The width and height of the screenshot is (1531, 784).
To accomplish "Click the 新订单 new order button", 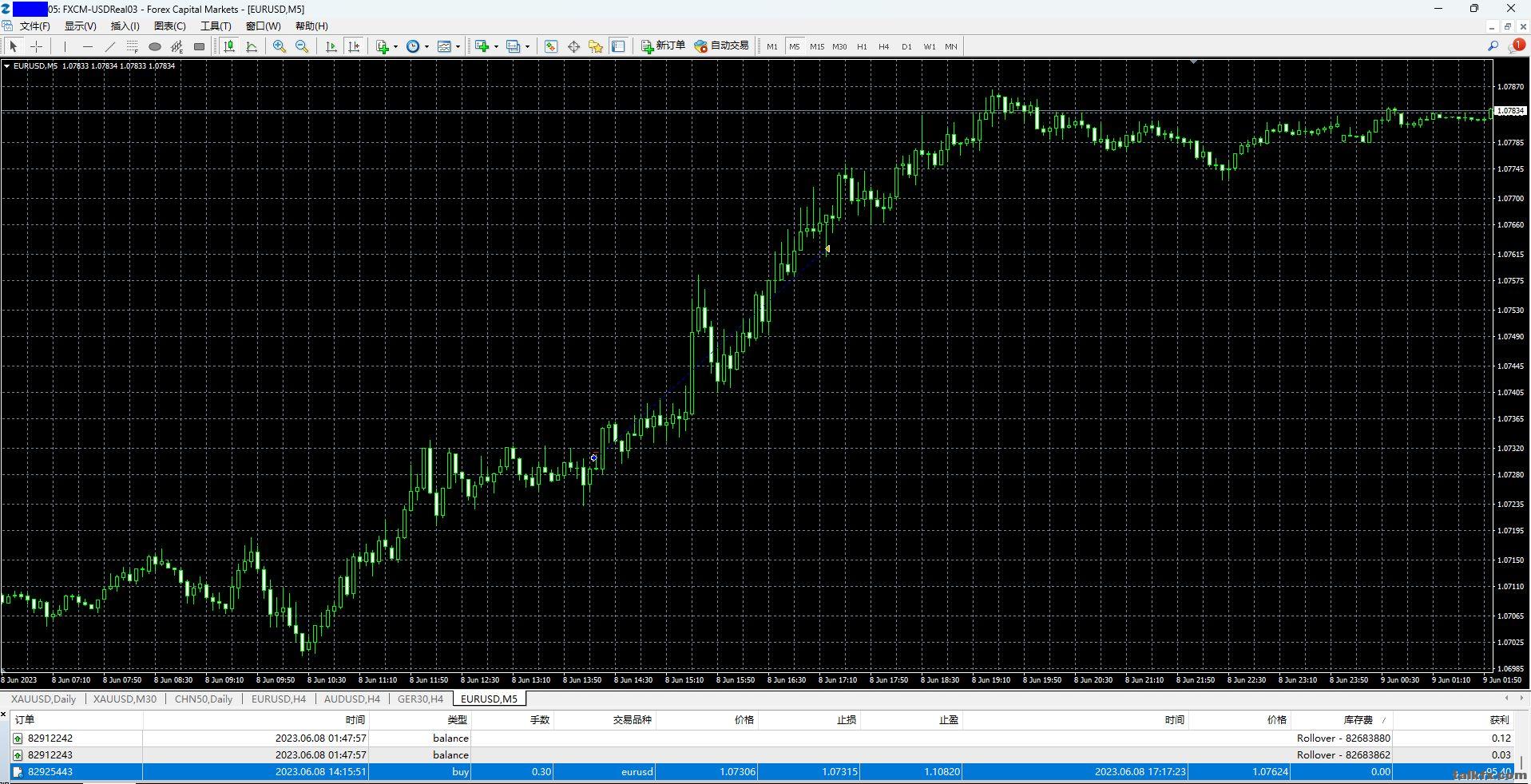I will click(663, 46).
